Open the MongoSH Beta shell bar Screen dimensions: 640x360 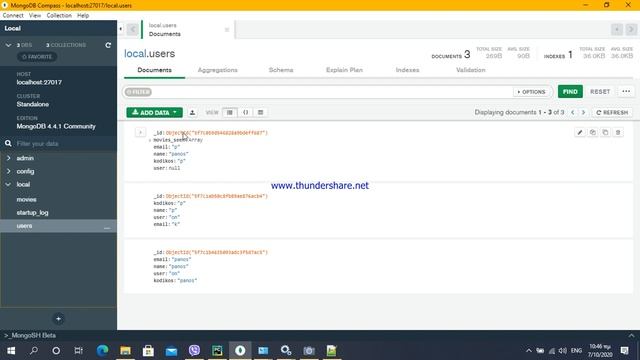(x=320, y=336)
